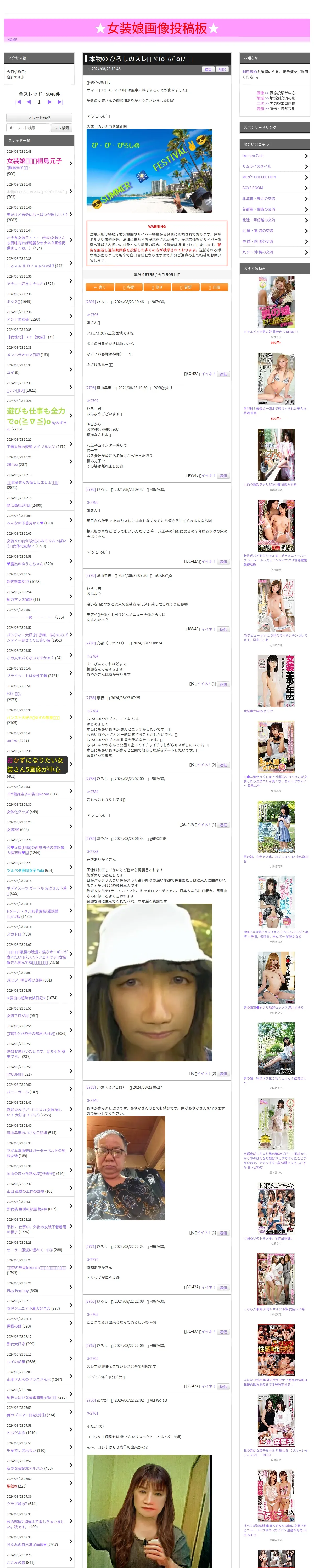Click 返信 reply on post 2790

point(223,629)
